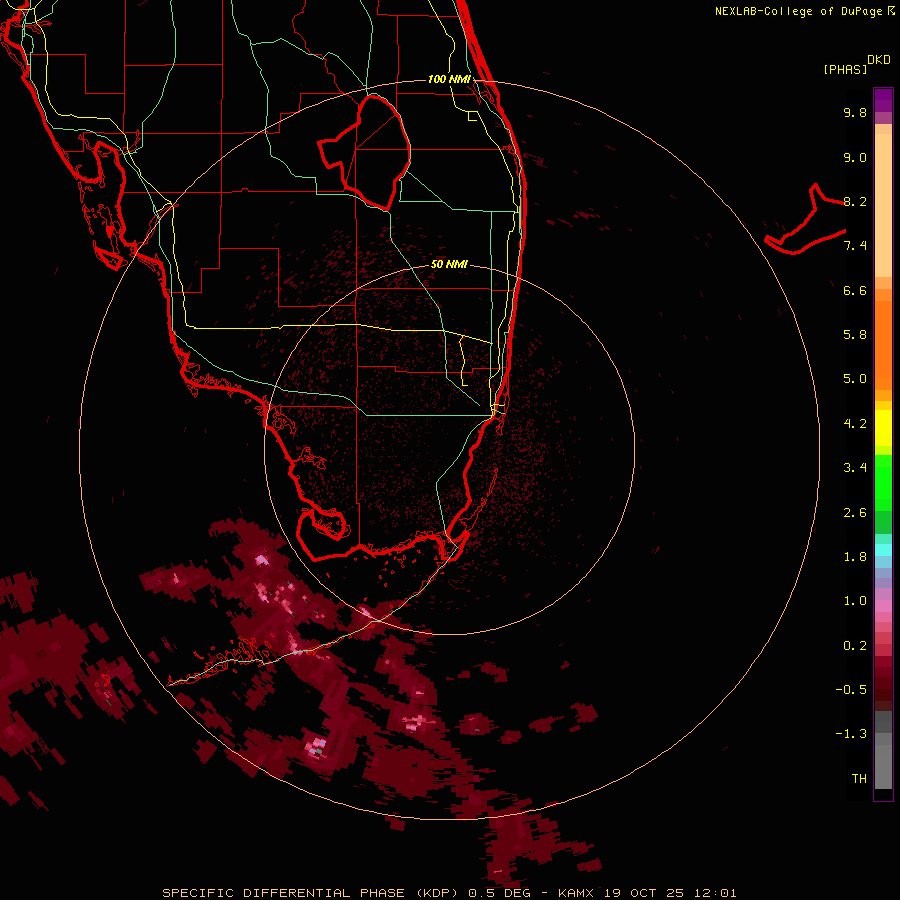Screen dimensions: 900x900
Task: Click the -1.3 color scale value
Action: 851,734
